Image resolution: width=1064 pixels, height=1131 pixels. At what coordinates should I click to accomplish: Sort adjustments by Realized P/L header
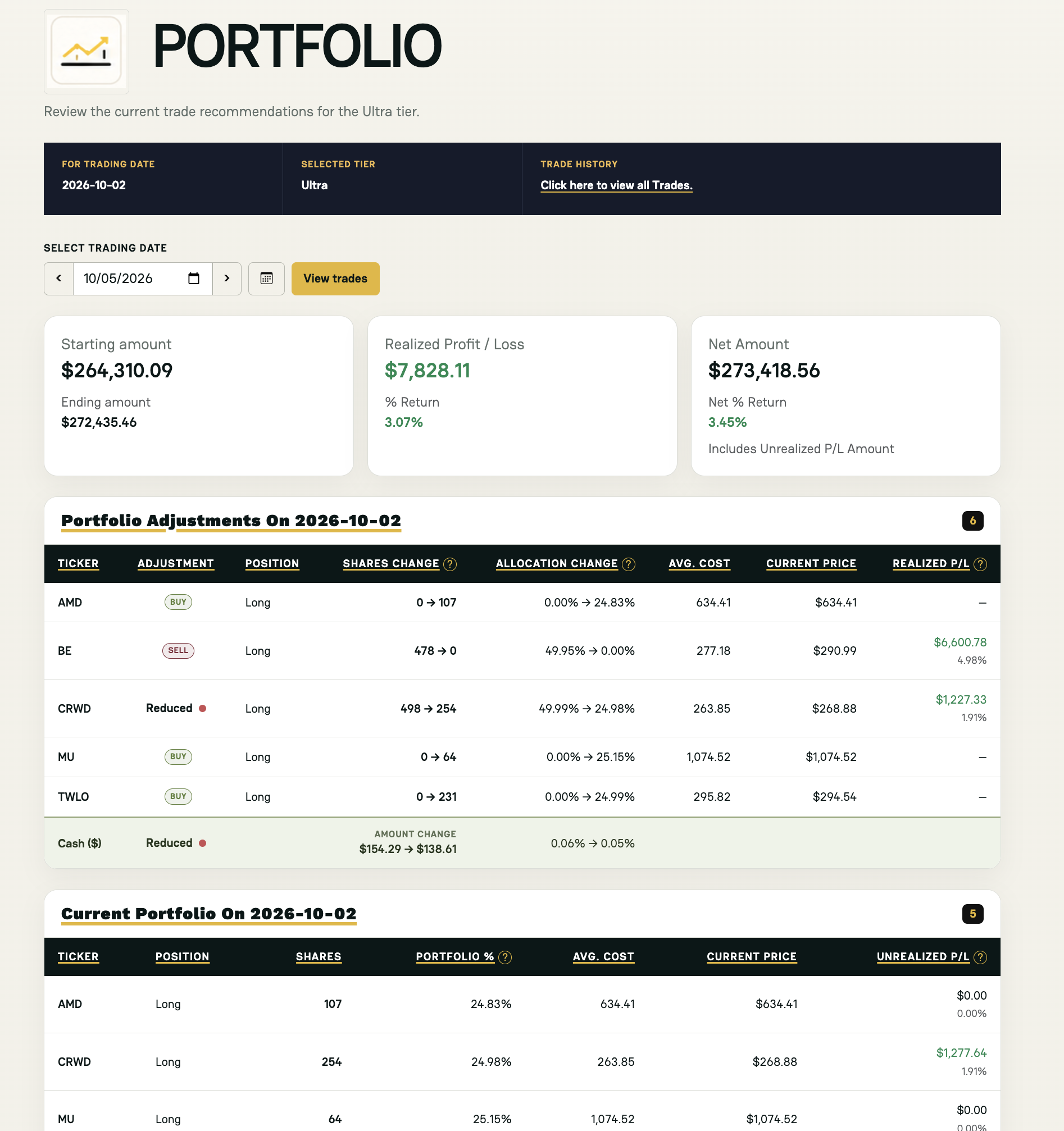930,563
